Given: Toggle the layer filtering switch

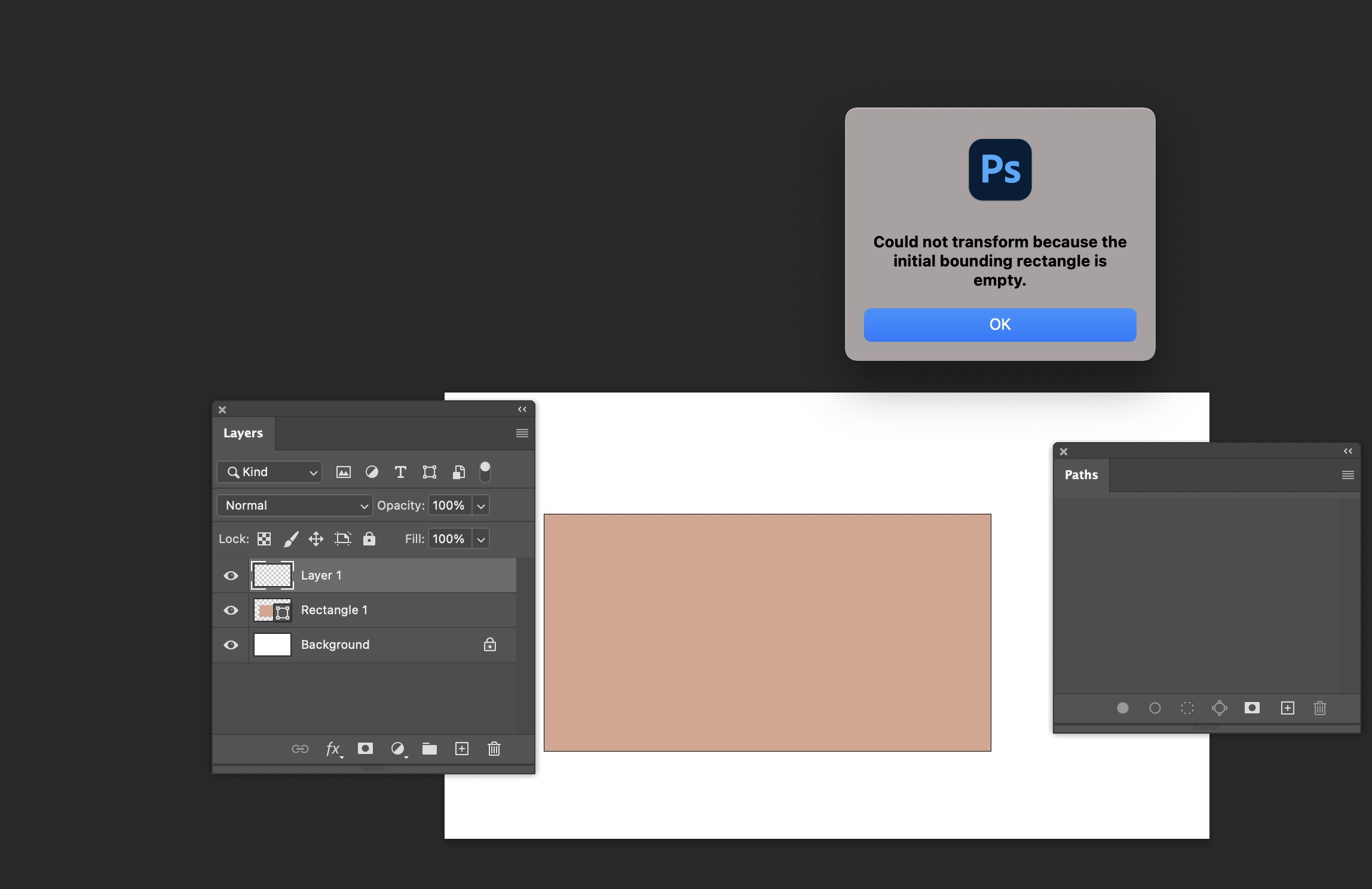Looking at the screenshot, I should 485,471.
